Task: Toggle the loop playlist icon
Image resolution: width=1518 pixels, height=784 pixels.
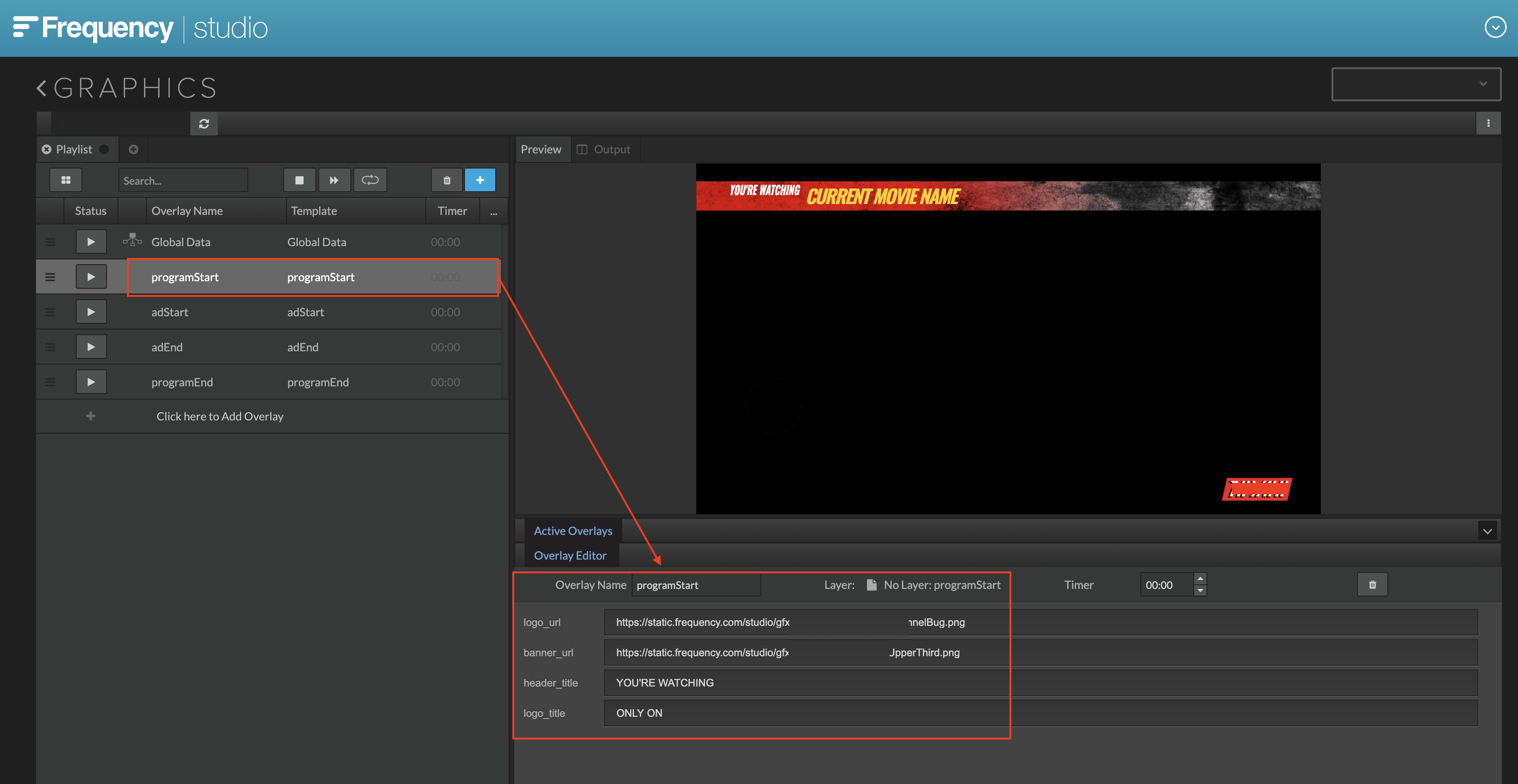Action: click(x=369, y=180)
